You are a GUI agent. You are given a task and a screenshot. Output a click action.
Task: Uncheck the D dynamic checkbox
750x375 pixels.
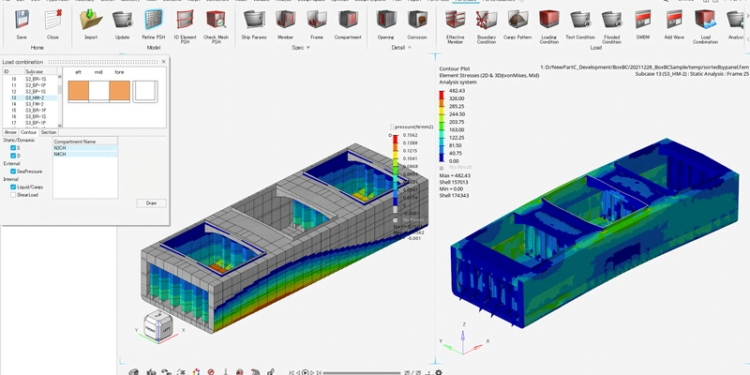pyautogui.click(x=13, y=155)
